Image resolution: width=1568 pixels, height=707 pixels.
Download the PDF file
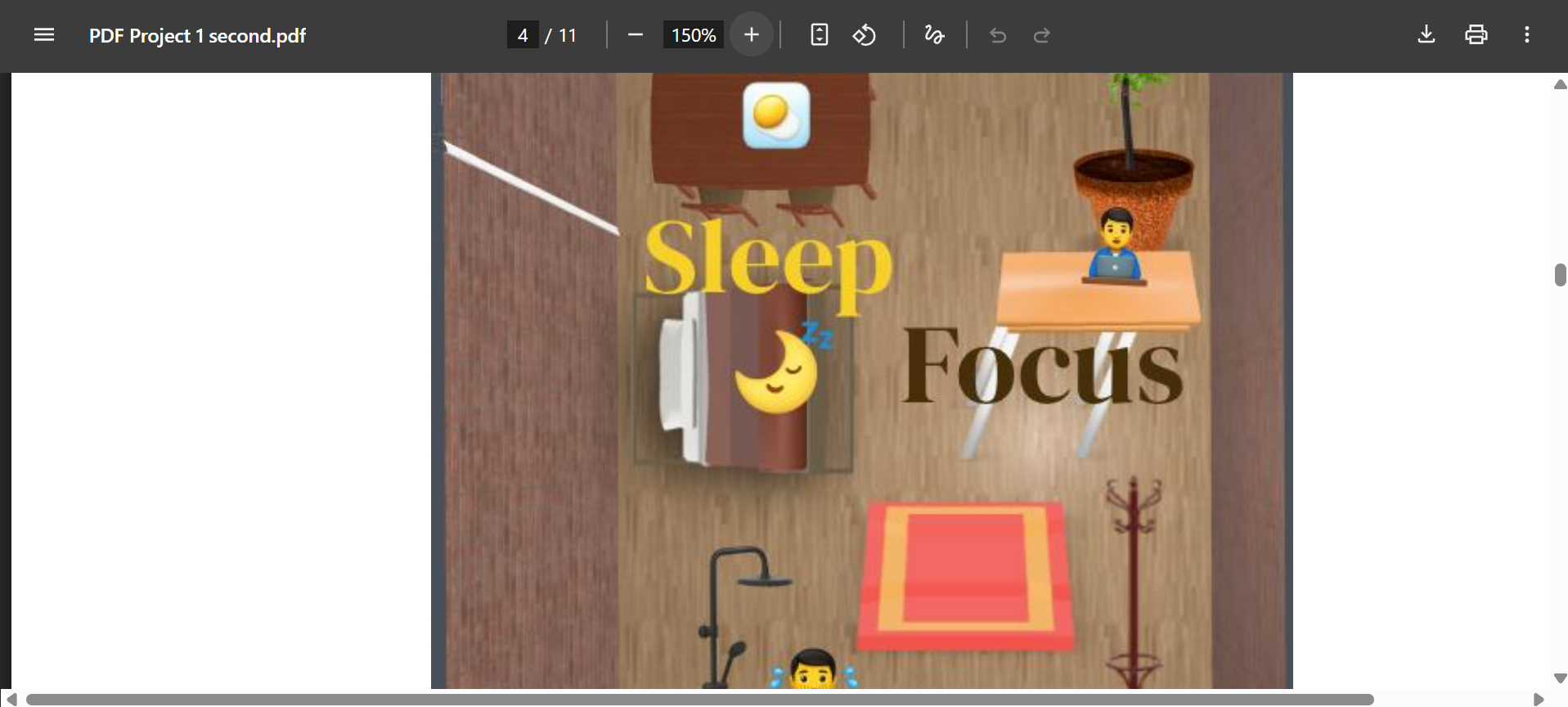pyautogui.click(x=1426, y=34)
